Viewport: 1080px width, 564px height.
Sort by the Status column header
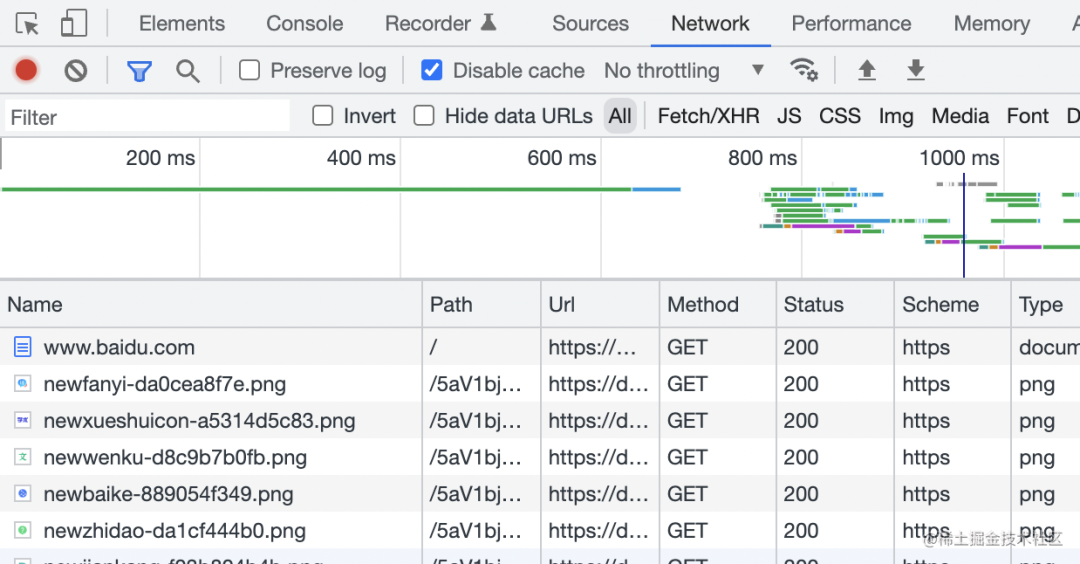[835, 304]
